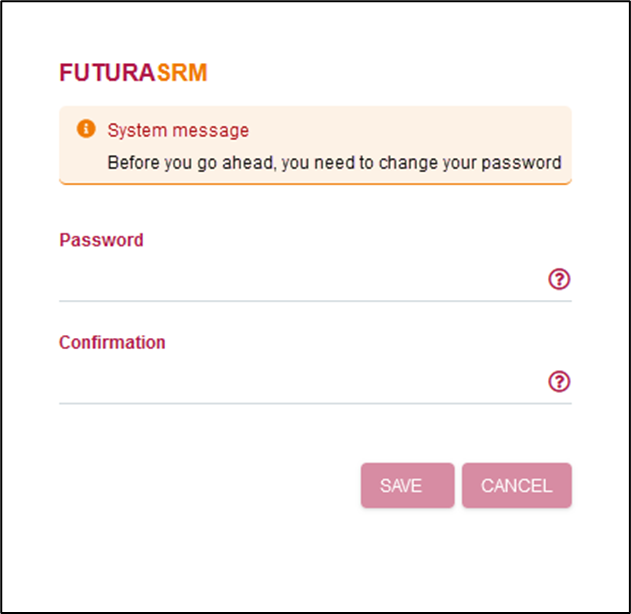Screen dimensions: 631x614
Task: Click the Password field label
Action: (101, 240)
